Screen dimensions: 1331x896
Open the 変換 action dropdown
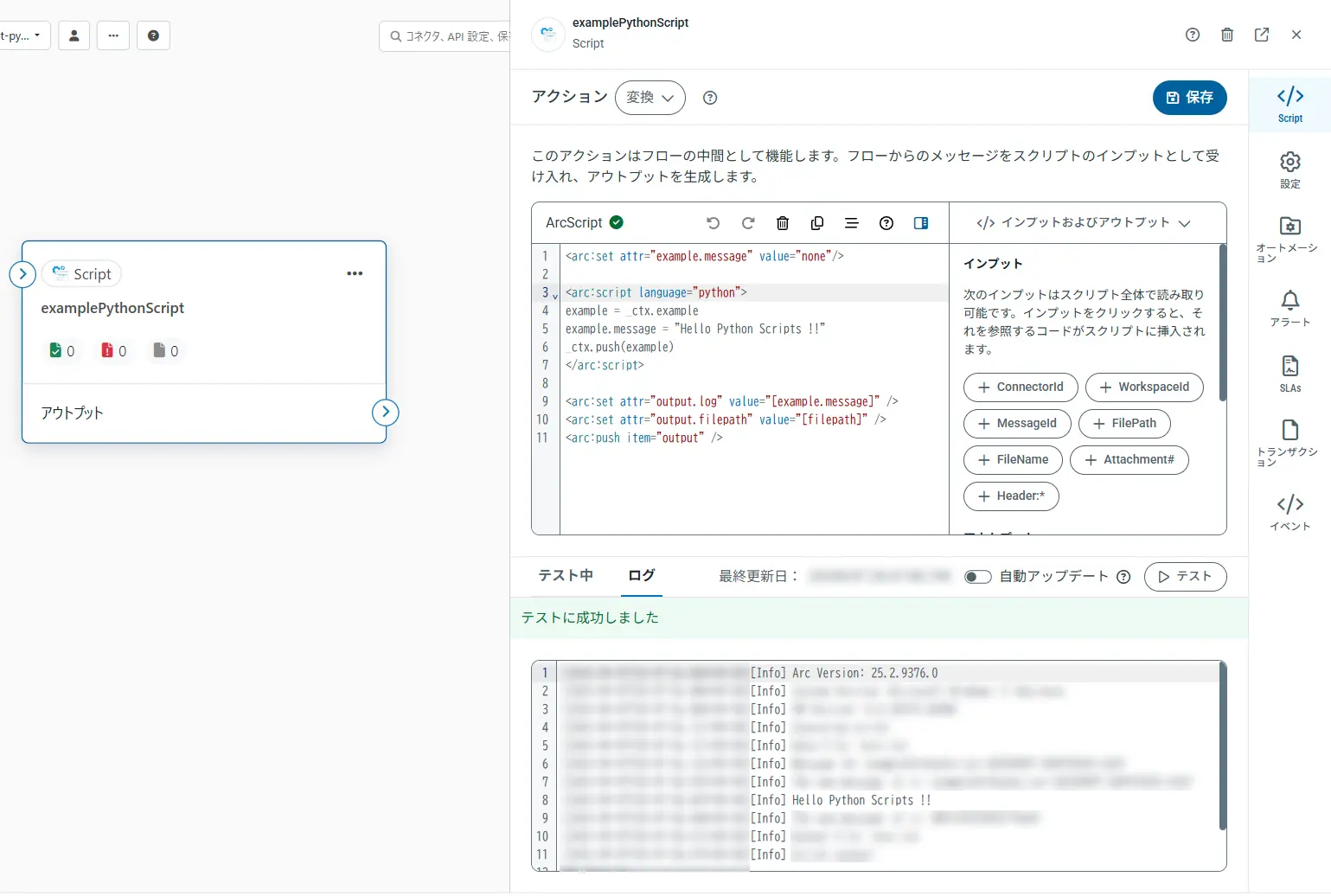pos(650,98)
